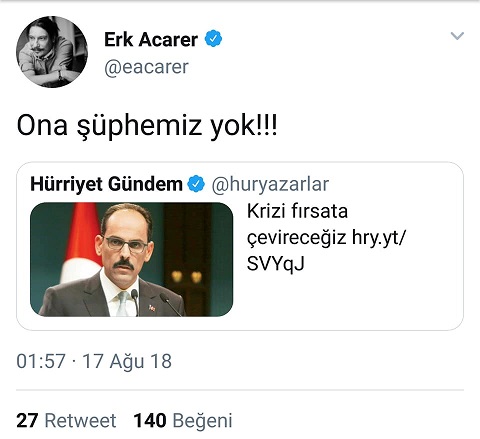This screenshot has height=439, width=480.
Task: Show the 27 Retweet list
Action: (66, 420)
